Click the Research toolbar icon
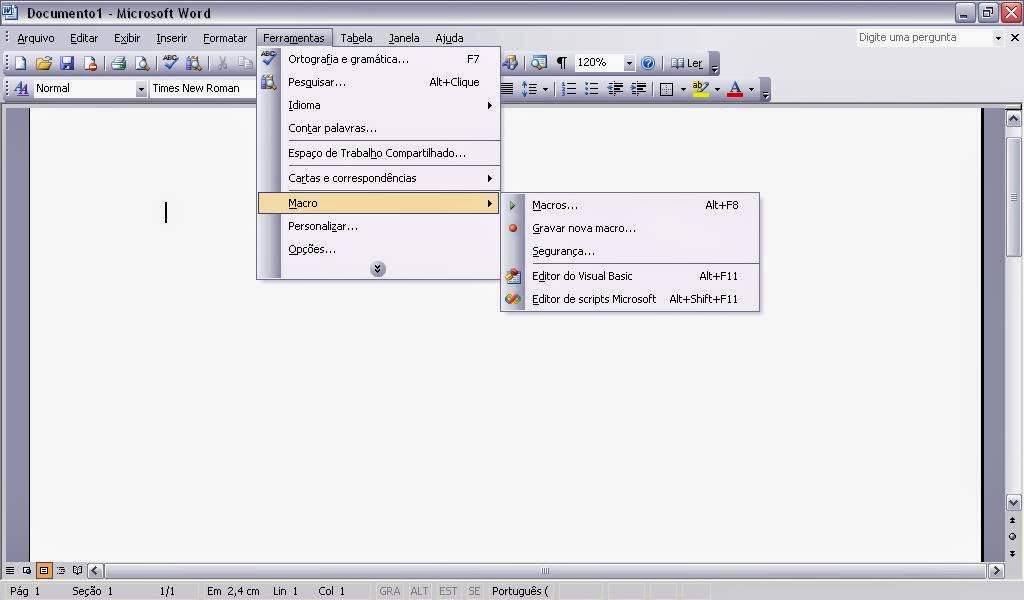Viewport: 1024px width, 600px height. point(193,63)
